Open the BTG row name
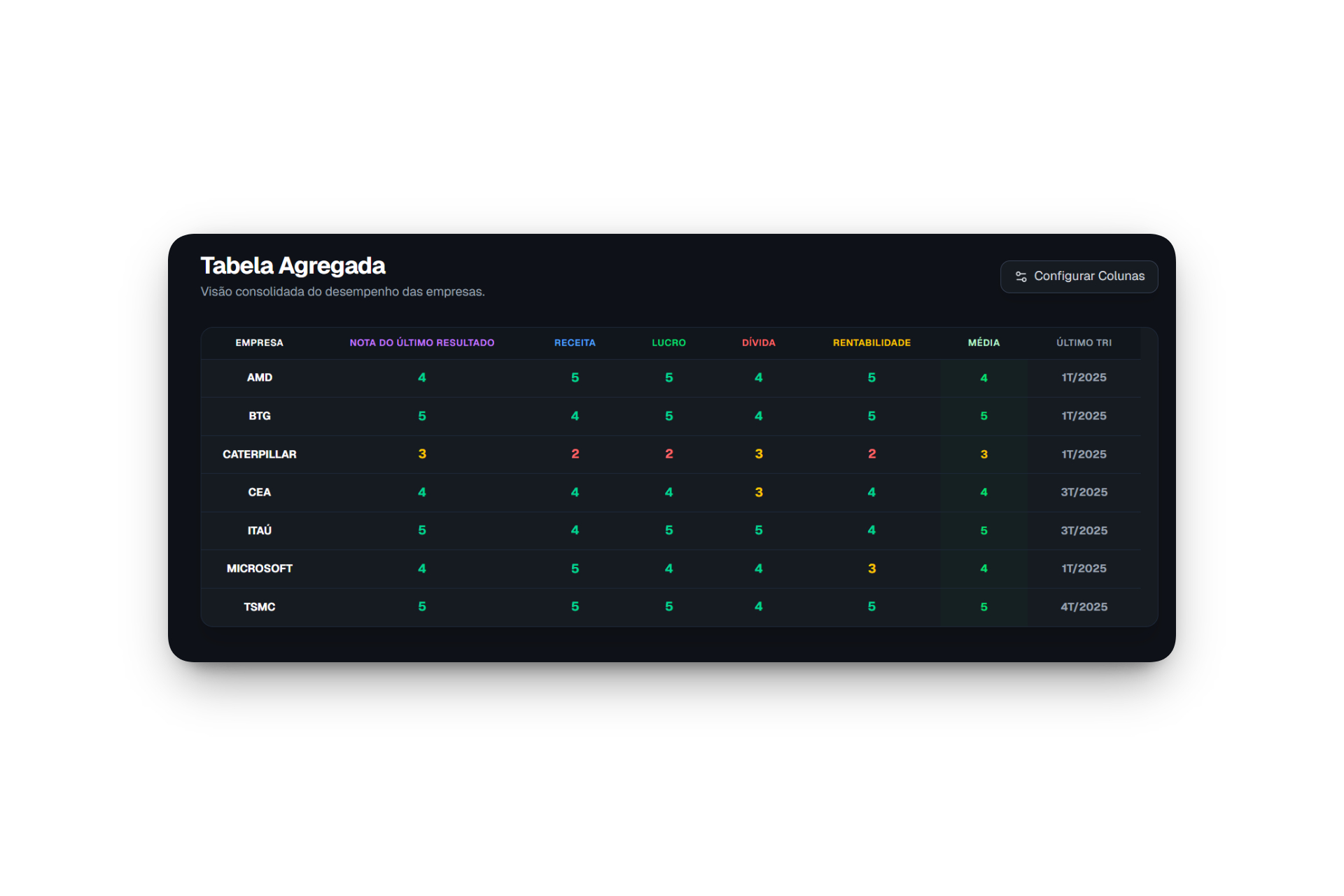The width and height of the screenshot is (1344, 896). pos(259,416)
